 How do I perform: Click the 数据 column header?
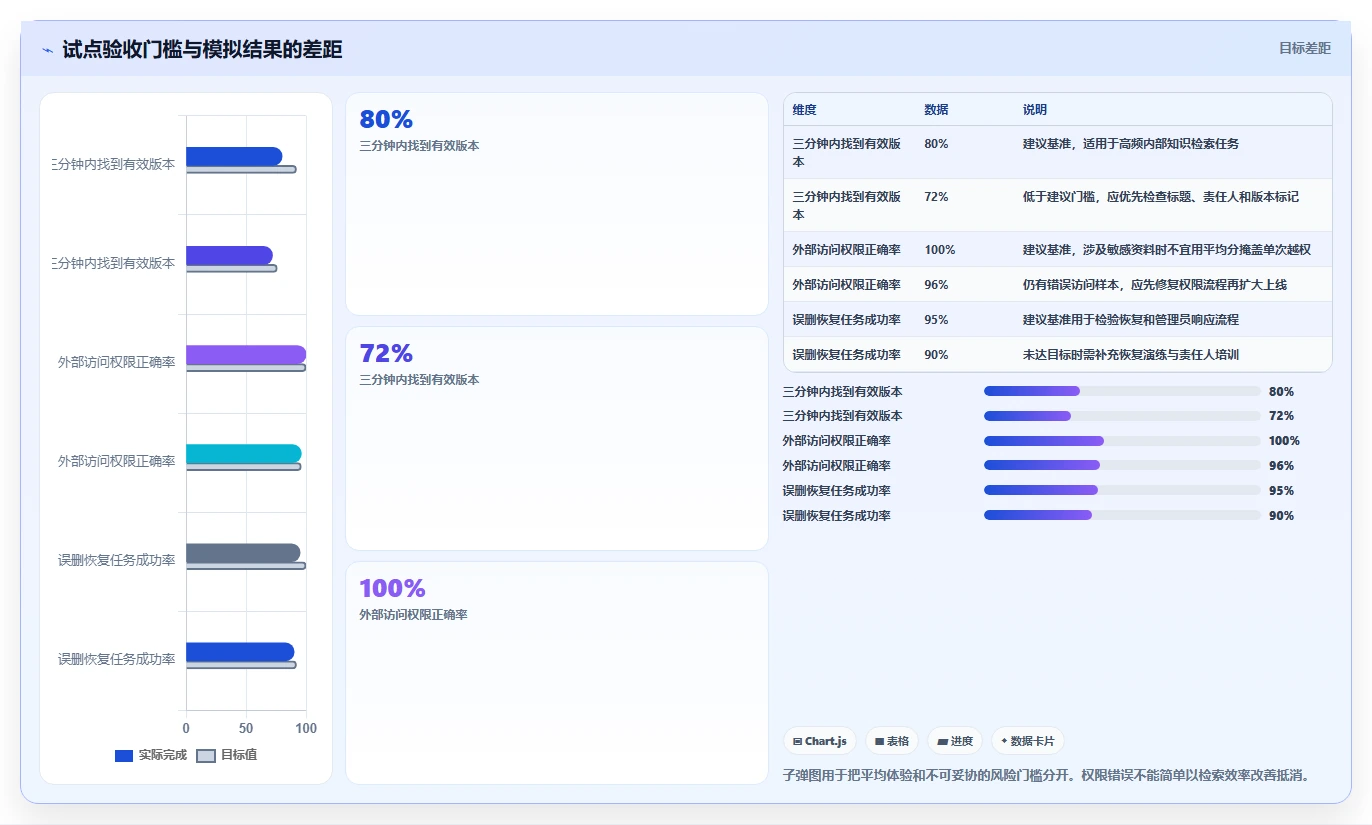click(936, 110)
